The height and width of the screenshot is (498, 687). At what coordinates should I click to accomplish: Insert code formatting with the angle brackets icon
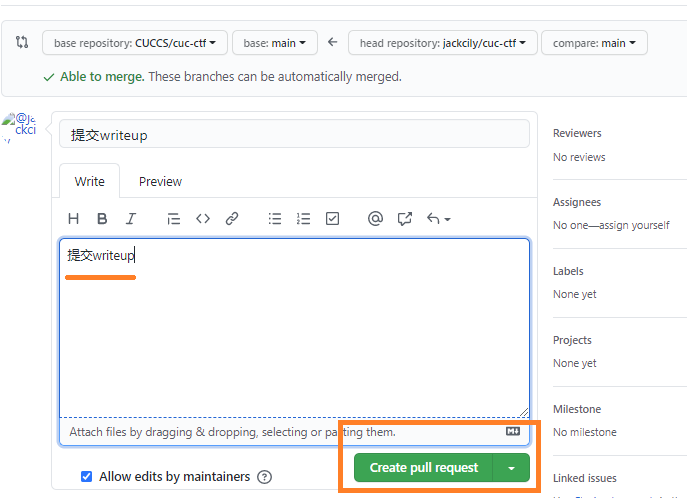(x=203, y=219)
